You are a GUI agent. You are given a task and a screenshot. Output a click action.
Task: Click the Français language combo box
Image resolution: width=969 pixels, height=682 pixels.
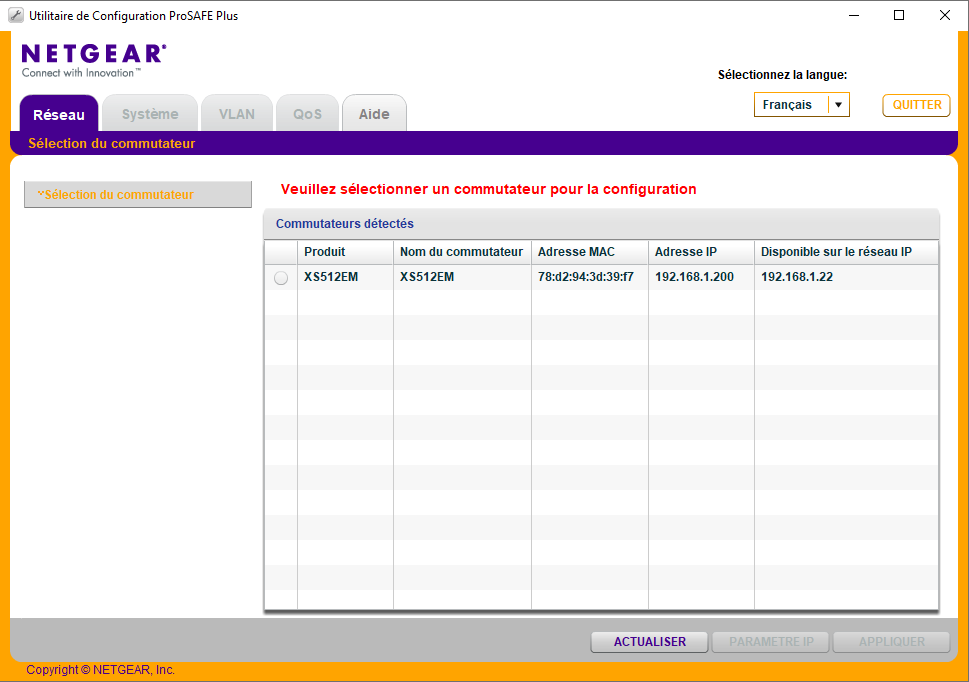pyautogui.click(x=790, y=105)
